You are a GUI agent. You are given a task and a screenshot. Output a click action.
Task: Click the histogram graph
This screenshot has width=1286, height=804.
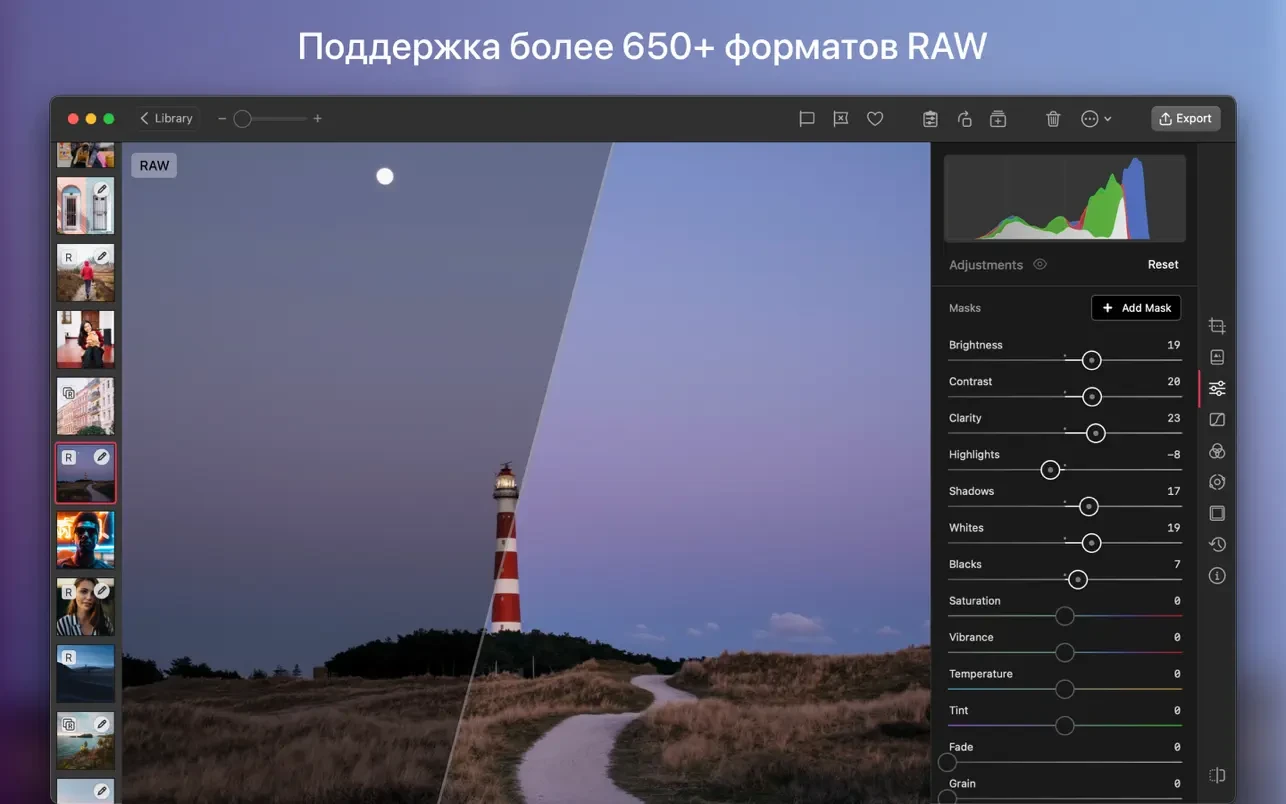1065,198
